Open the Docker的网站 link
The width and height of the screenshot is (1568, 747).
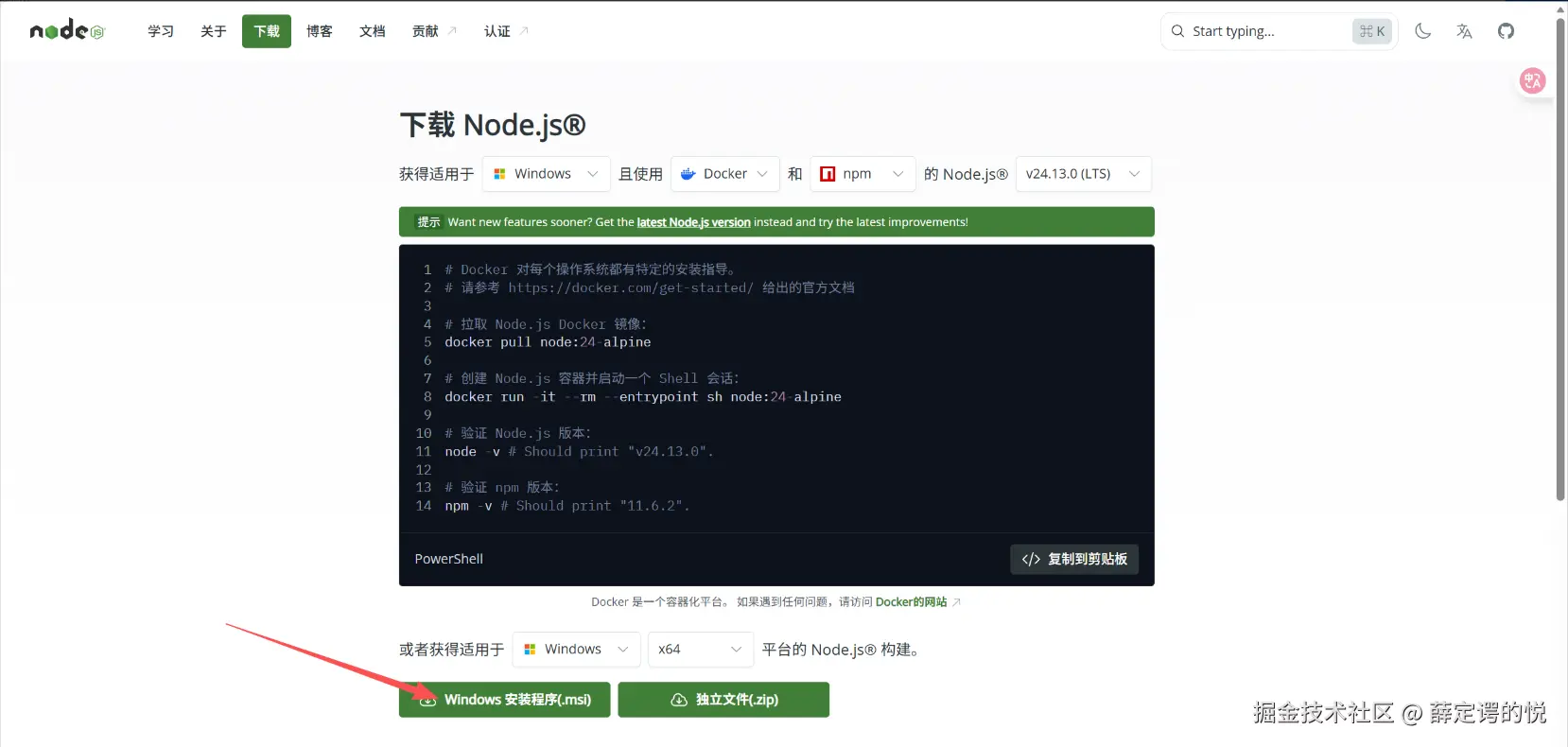tap(911, 602)
